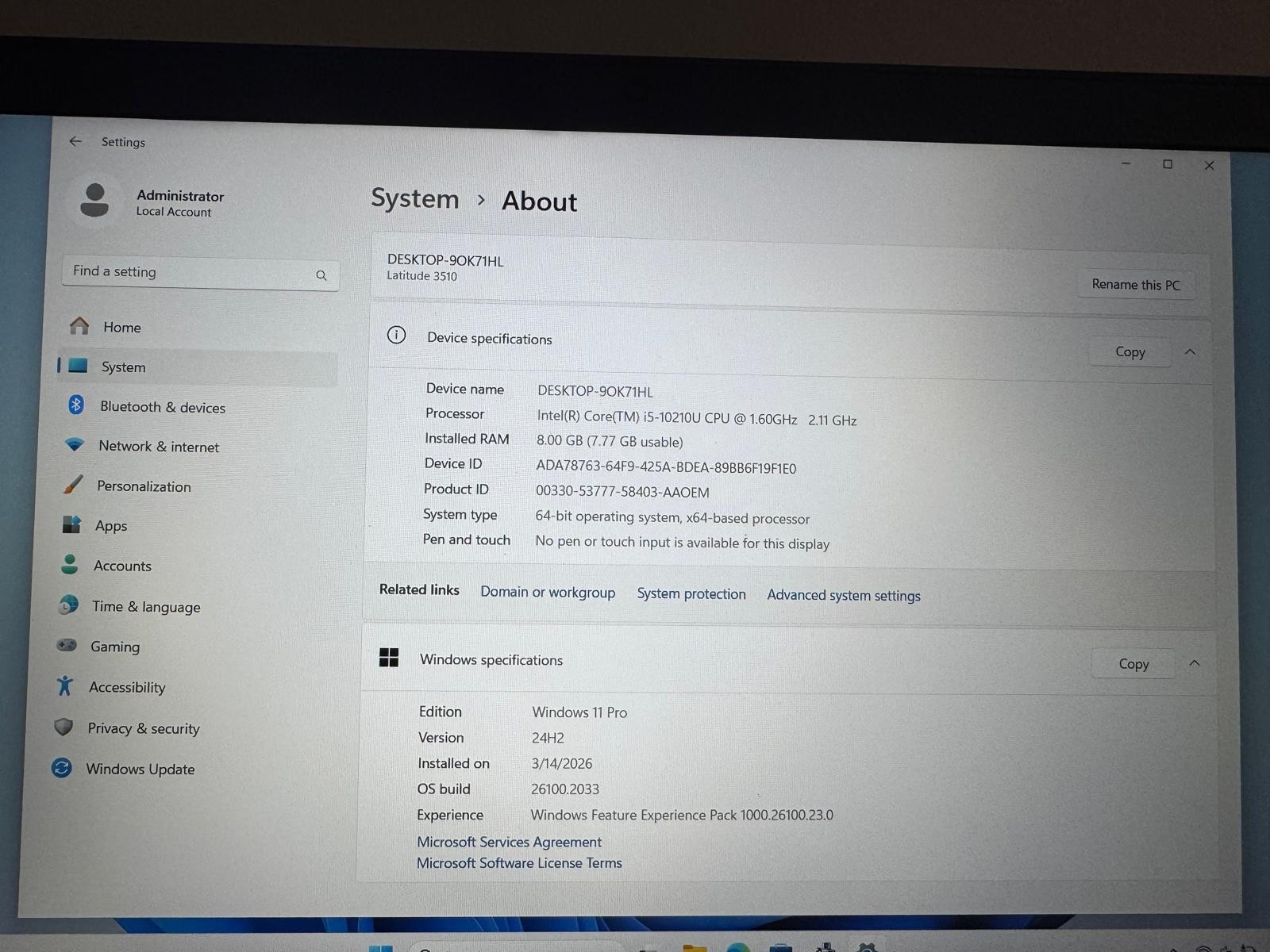Click the Bluetooth symbol icon
The height and width of the screenshot is (952, 1270).
click(x=76, y=405)
